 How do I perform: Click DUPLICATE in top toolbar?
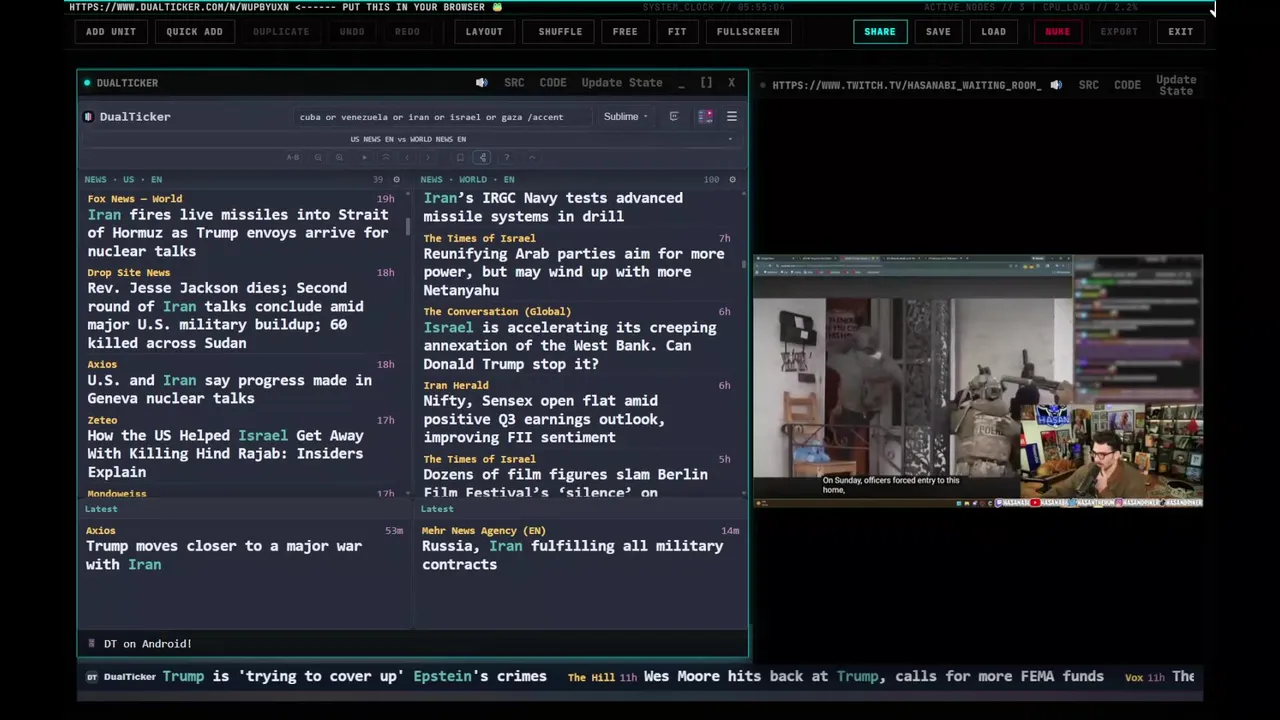click(281, 31)
